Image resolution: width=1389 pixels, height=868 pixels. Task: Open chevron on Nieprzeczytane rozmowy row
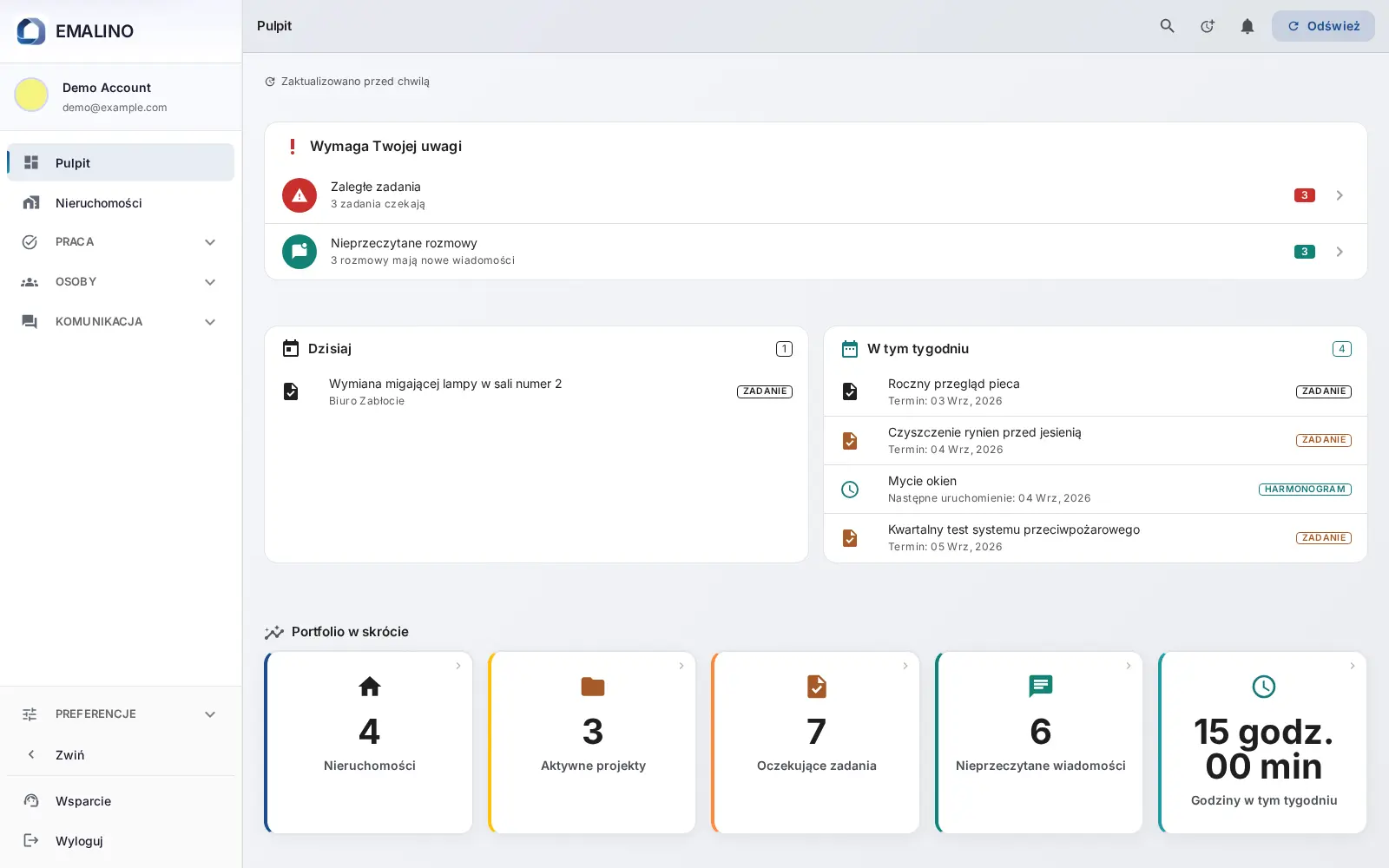(1340, 252)
